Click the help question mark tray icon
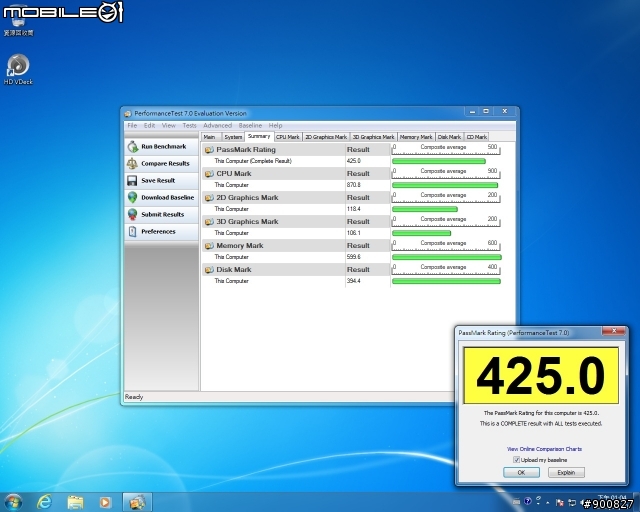640x512 pixels. click(528, 501)
